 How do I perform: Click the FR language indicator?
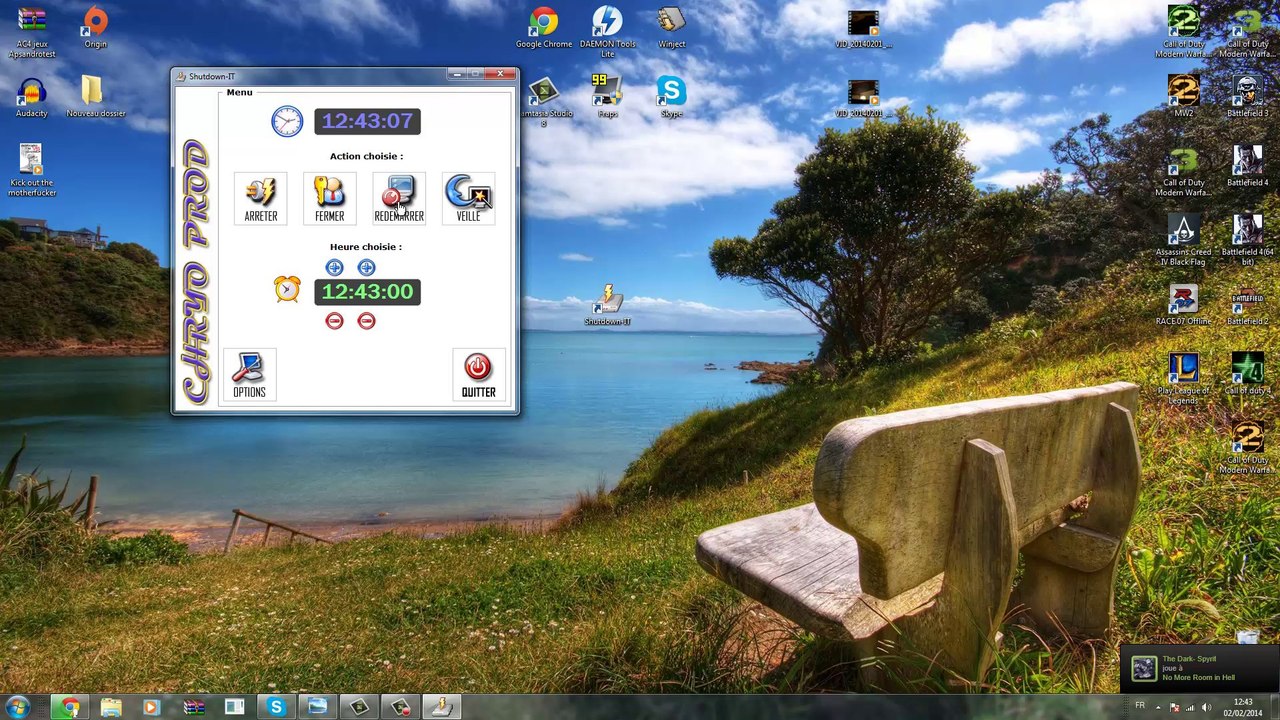click(x=1140, y=706)
